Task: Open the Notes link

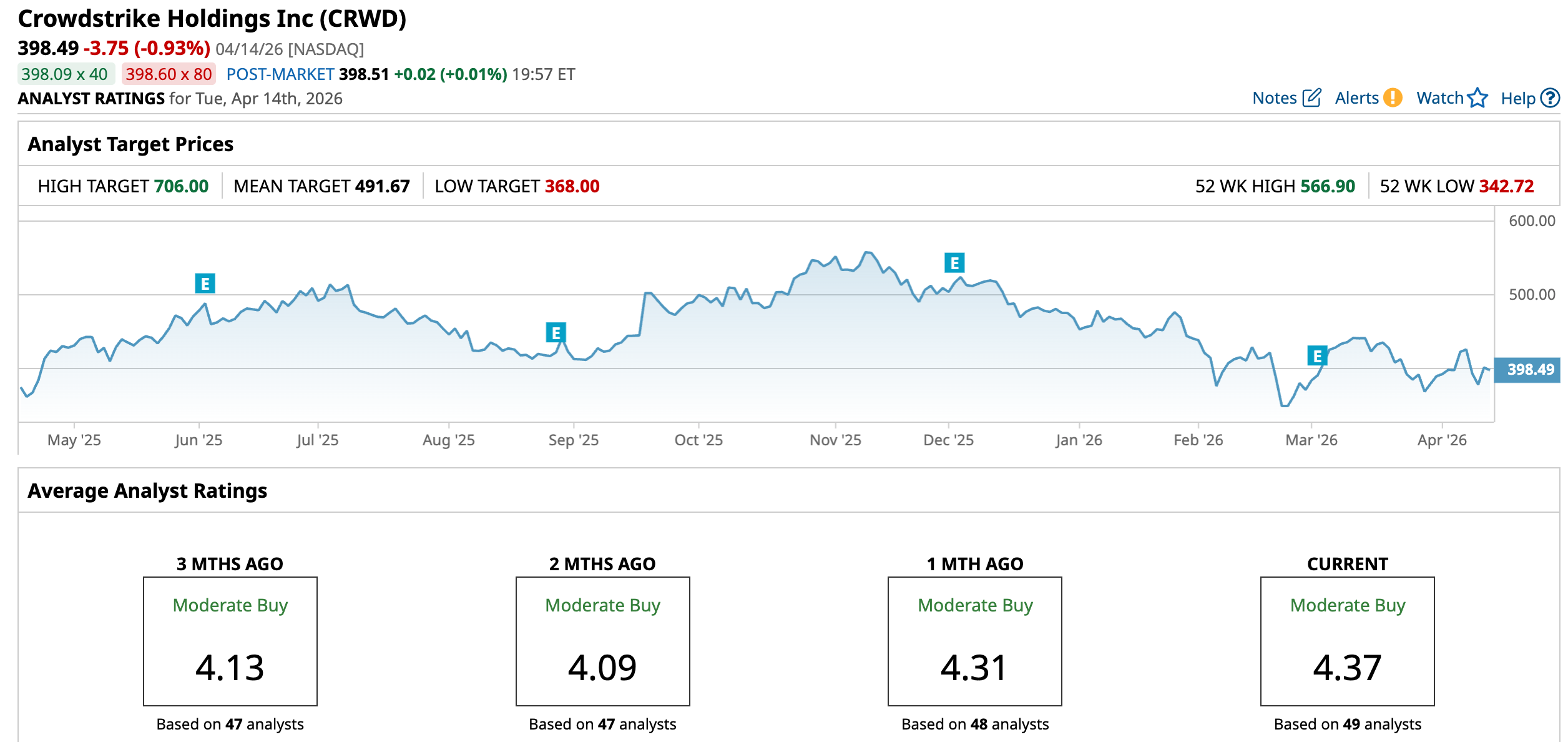Action: tap(1274, 98)
